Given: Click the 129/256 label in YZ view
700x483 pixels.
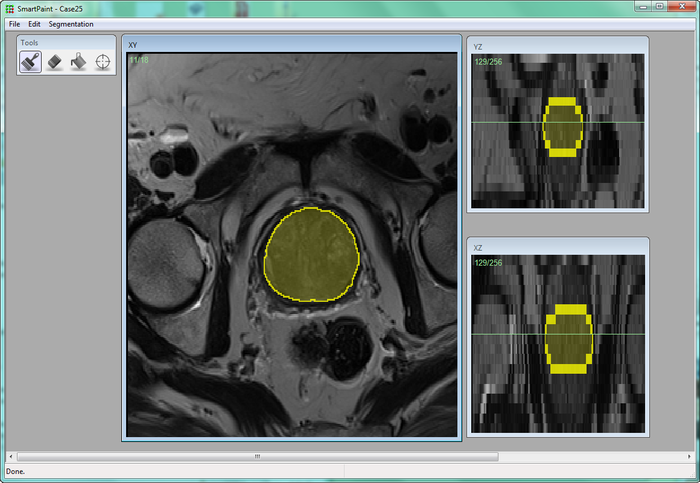Looking at the screenshot, I should [x=488, y=62].
